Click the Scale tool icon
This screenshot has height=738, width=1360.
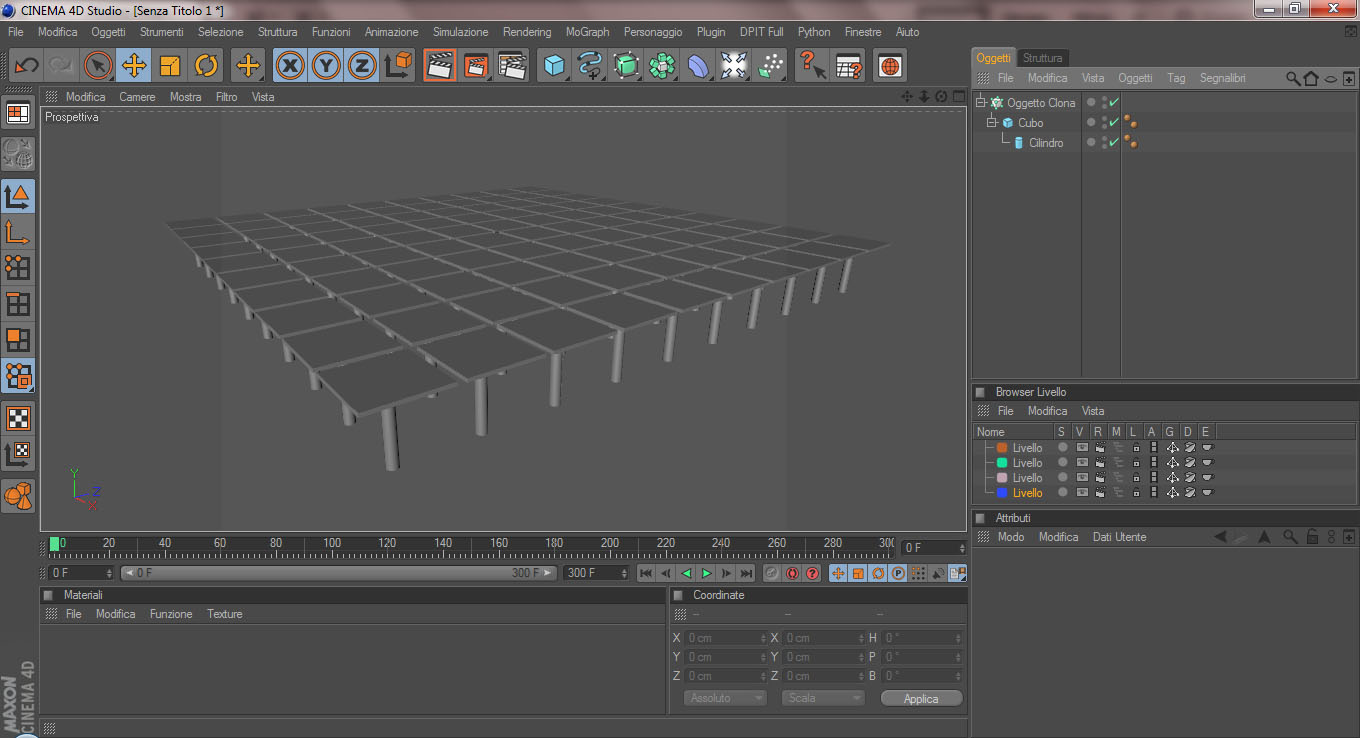170,66
